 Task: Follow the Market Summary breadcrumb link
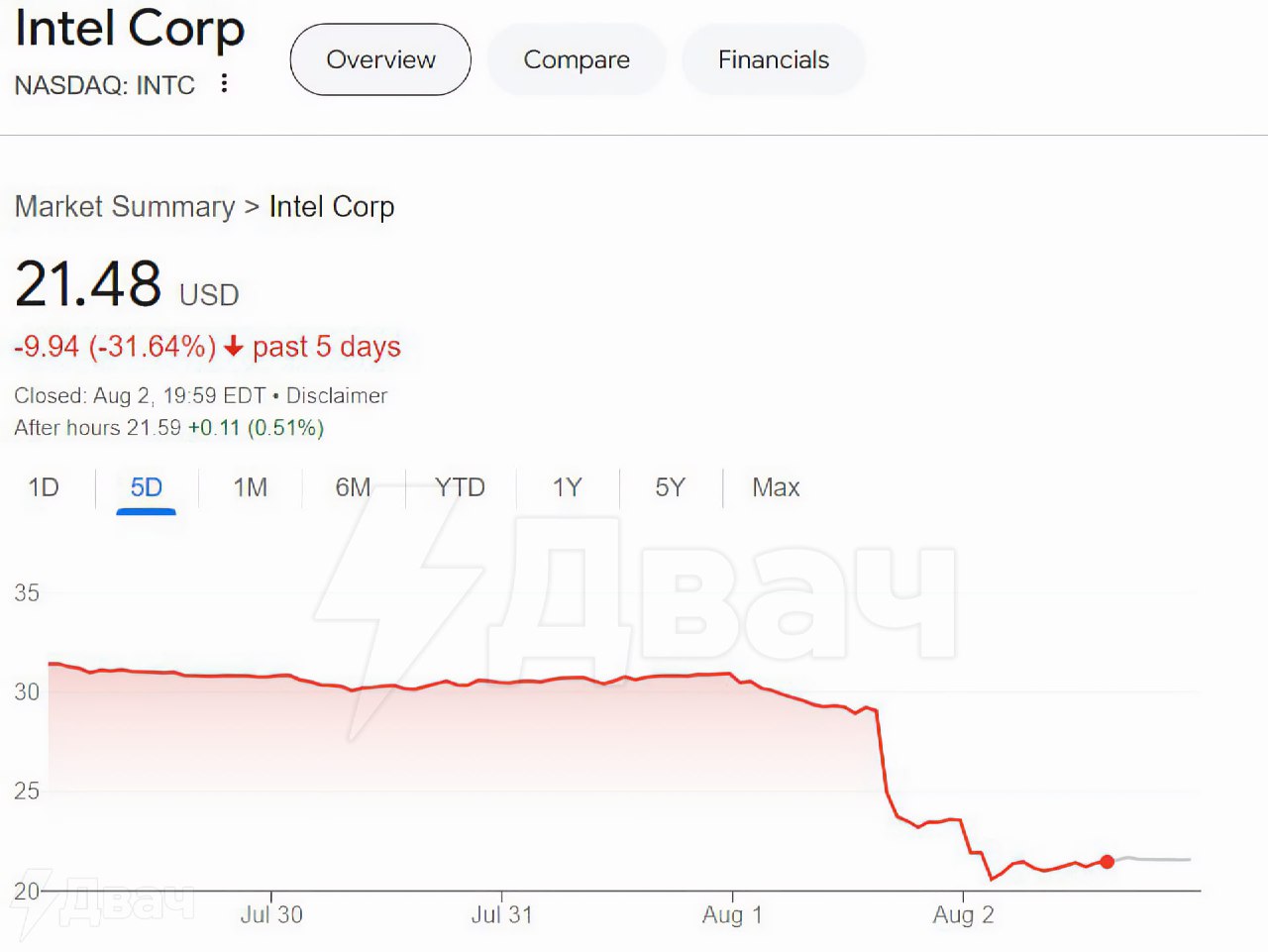(x=125, y=207)
